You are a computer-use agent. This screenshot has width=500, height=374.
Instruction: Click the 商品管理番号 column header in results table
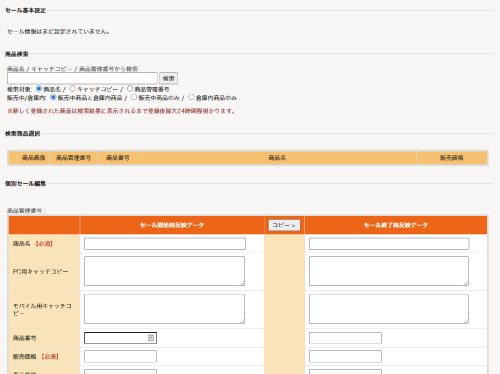click(73, 158)
